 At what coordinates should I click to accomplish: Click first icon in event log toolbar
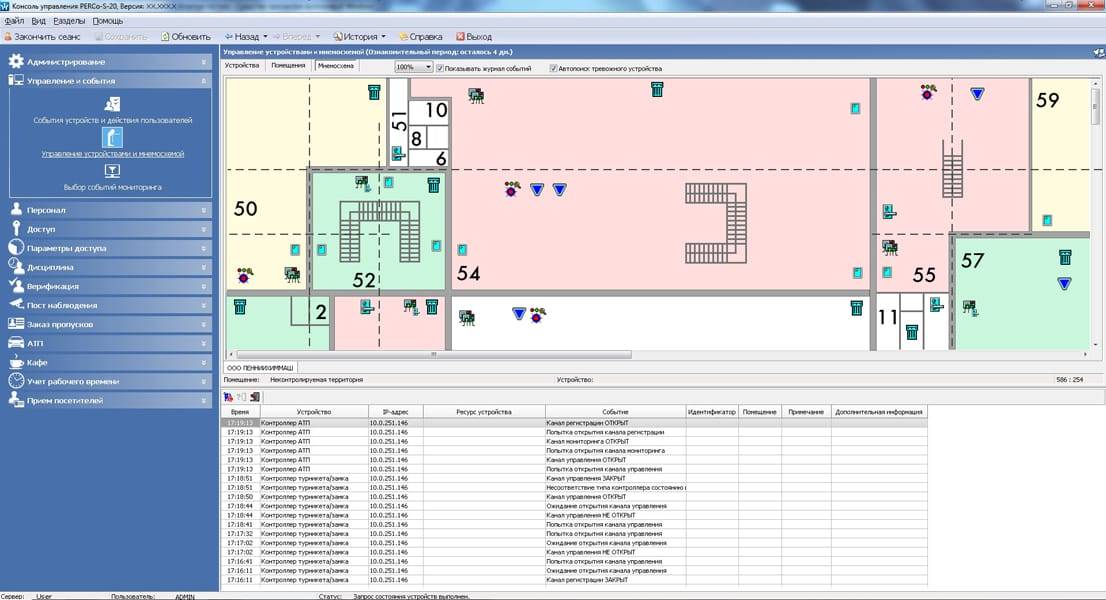229,397
